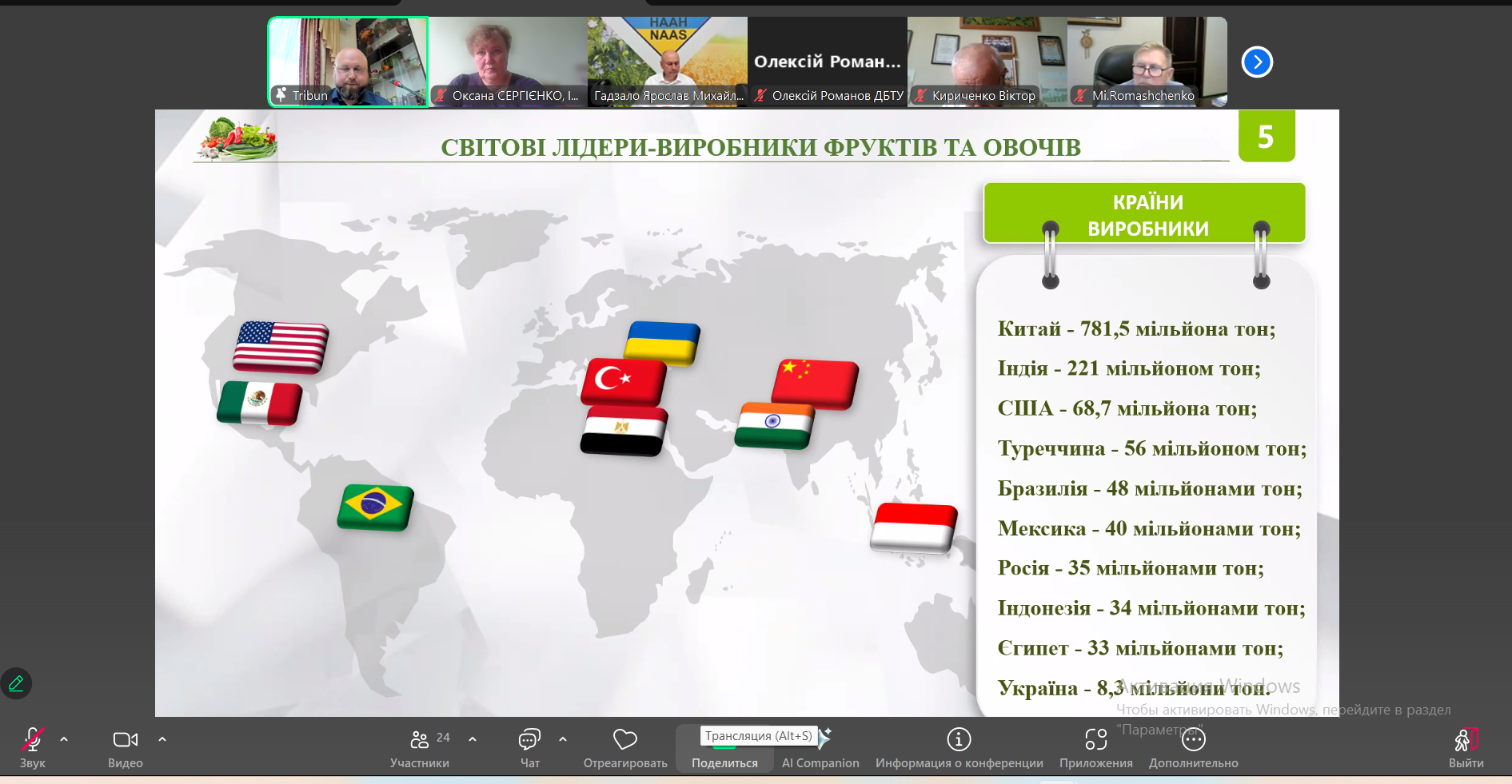
Task: Click the line Єгипет - 33 мільйонами тон
Action: (x=1140, y=648)
